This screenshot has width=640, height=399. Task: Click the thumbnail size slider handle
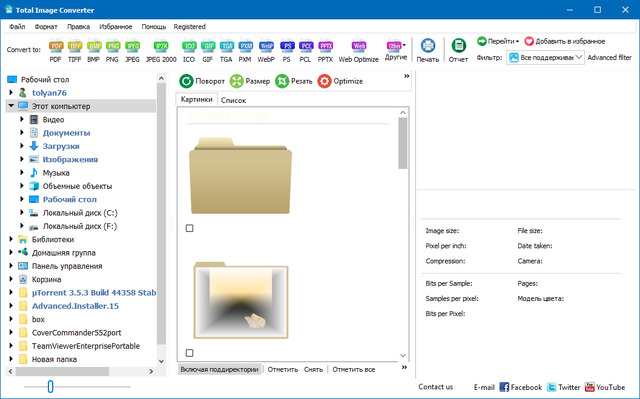50,386
